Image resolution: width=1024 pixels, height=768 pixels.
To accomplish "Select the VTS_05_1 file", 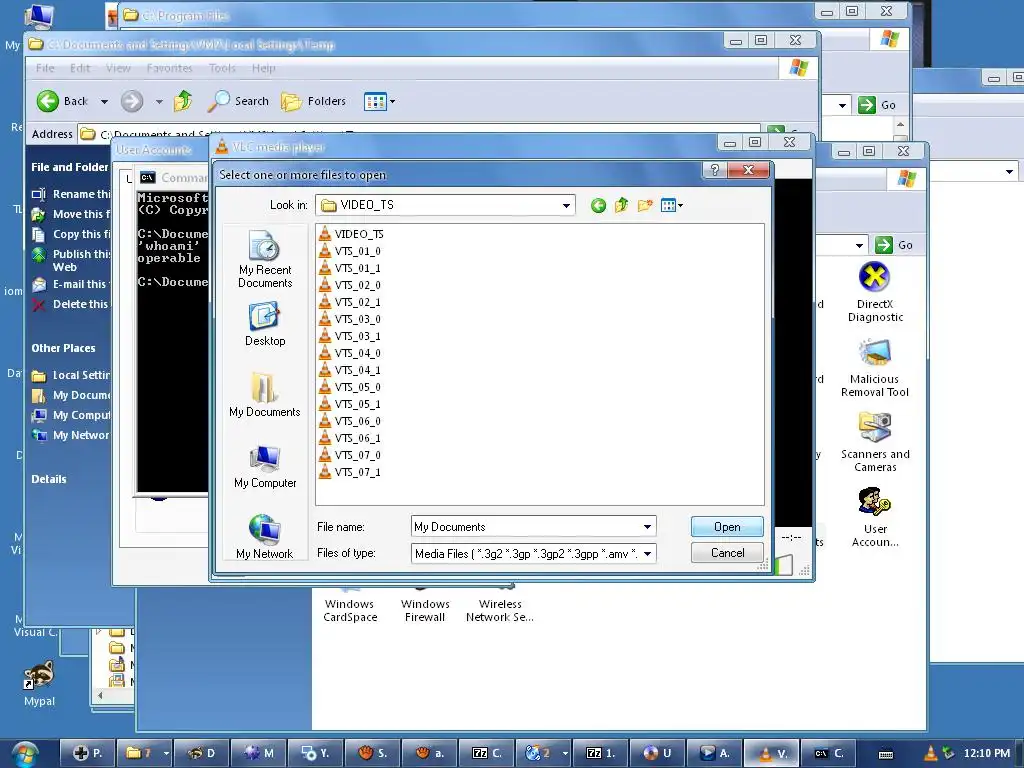I will click(349, 404).
